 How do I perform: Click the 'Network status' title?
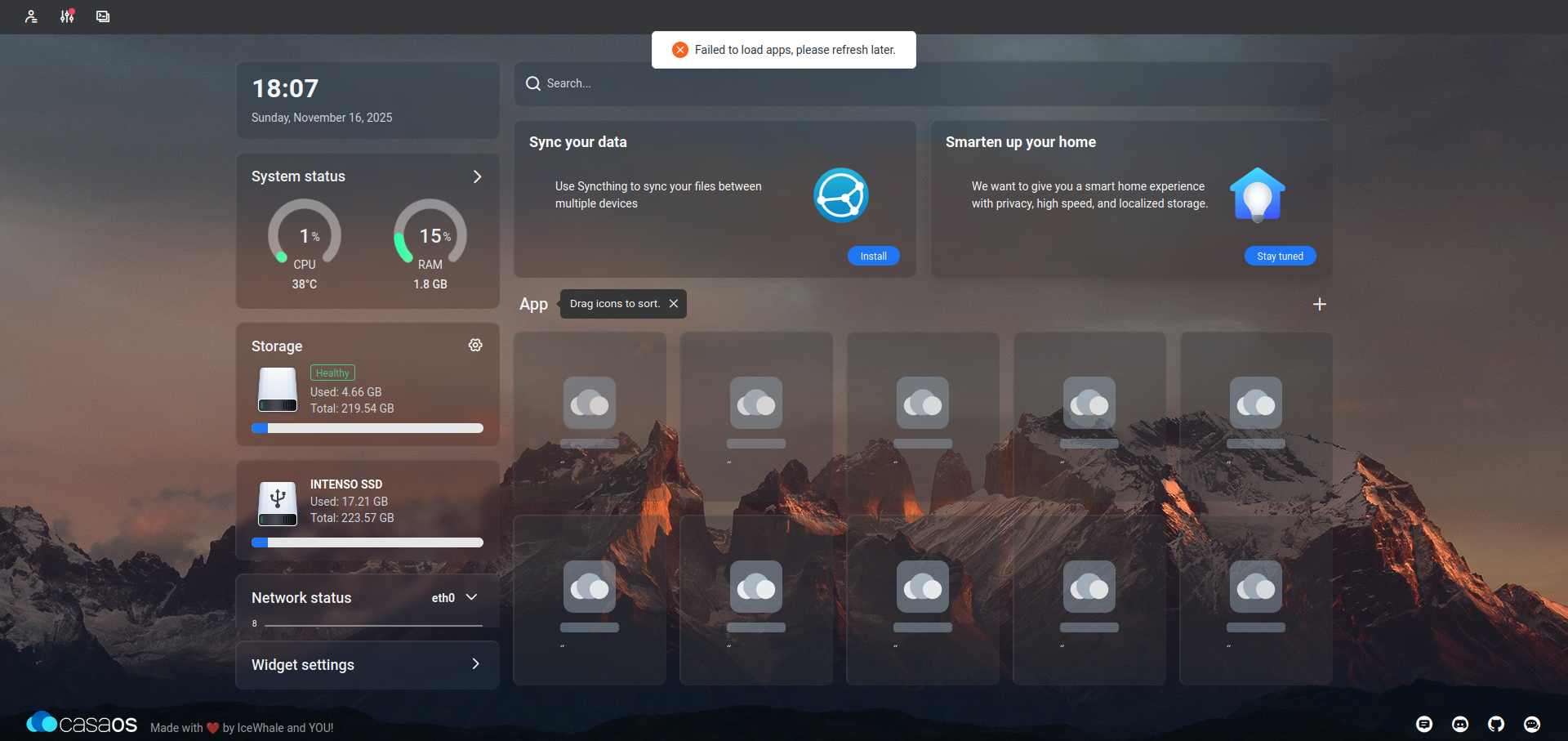[x=301, y=598]
